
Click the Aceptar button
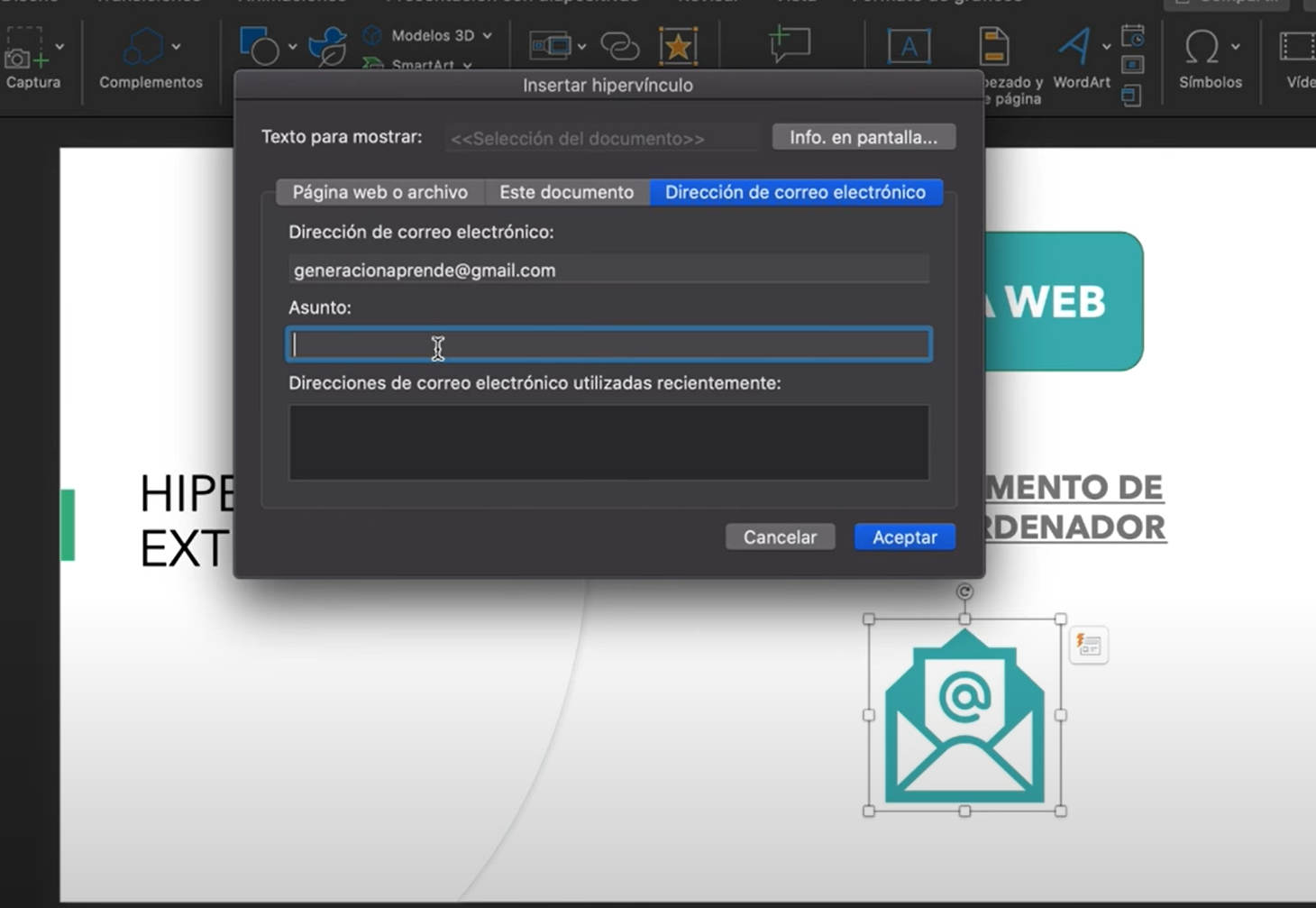[905, 537]
